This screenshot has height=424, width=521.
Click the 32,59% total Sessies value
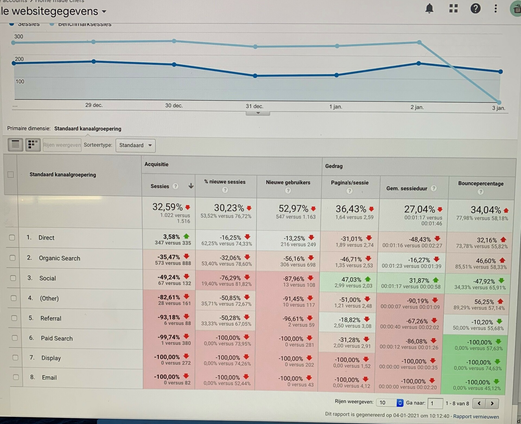pos(167,207)
